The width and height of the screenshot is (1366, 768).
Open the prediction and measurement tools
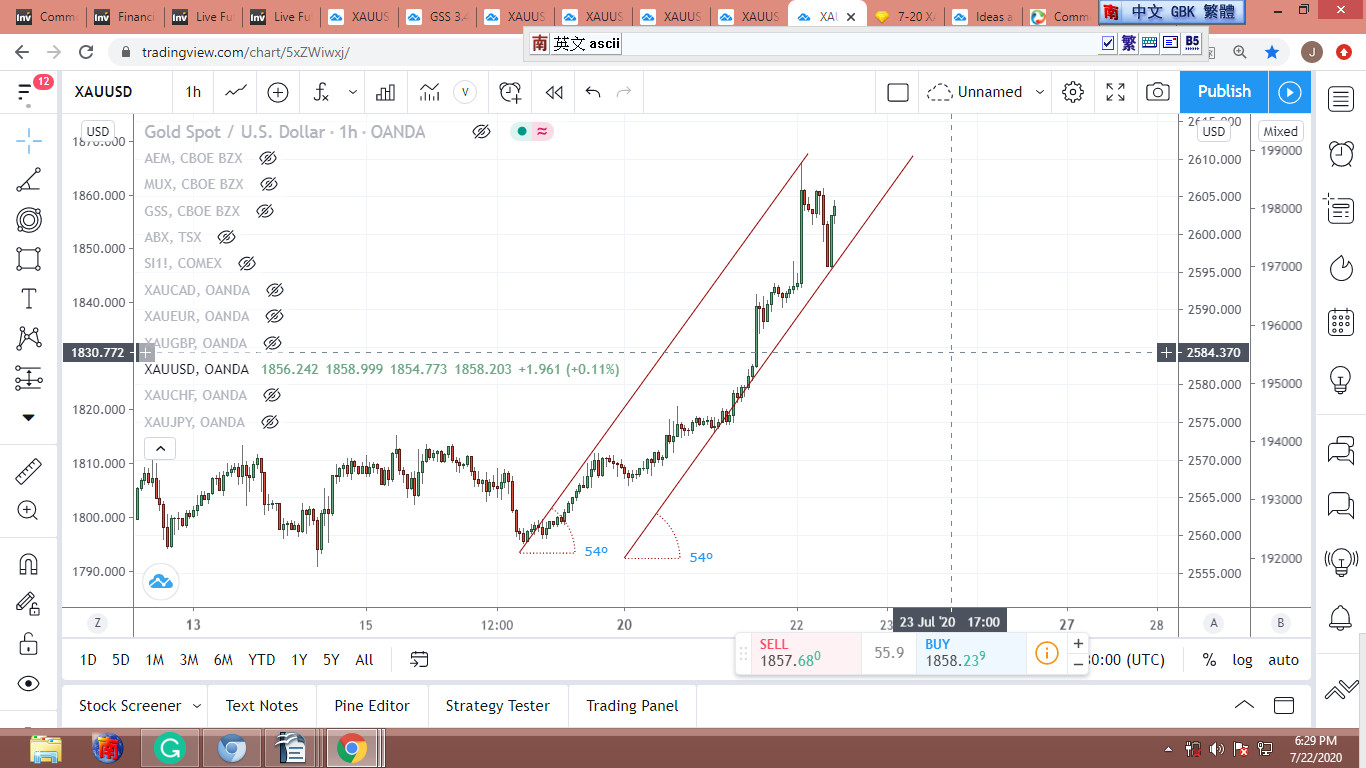point(29,378)
